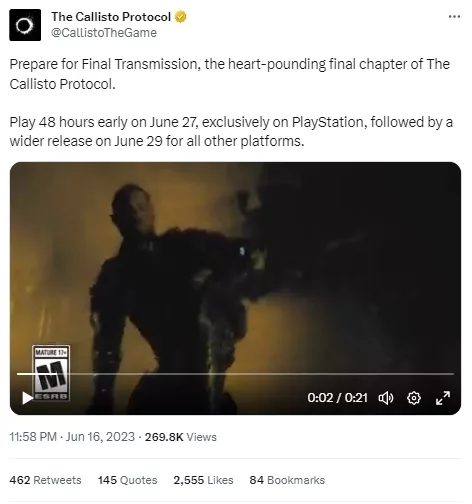Click the 269.8K Views count
This screenshot has height=504, width=472.
(181, 437)
